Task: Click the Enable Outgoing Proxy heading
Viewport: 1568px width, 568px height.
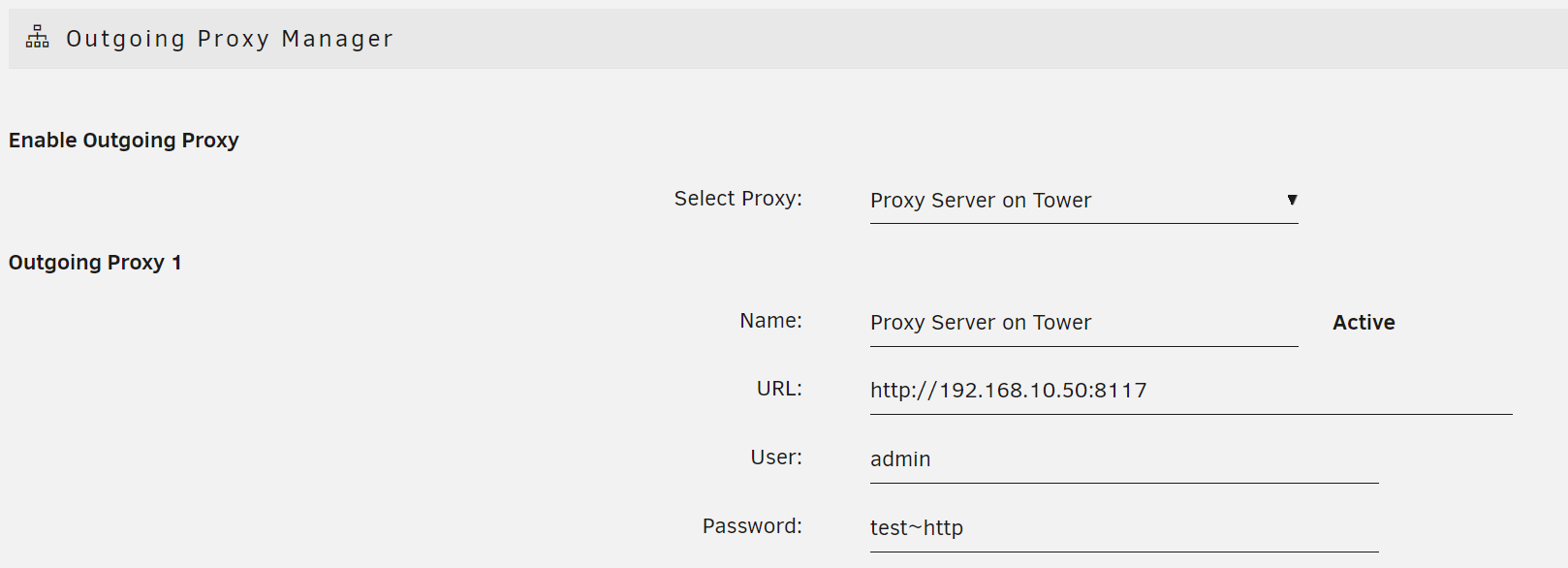Action: click(123, 140)
